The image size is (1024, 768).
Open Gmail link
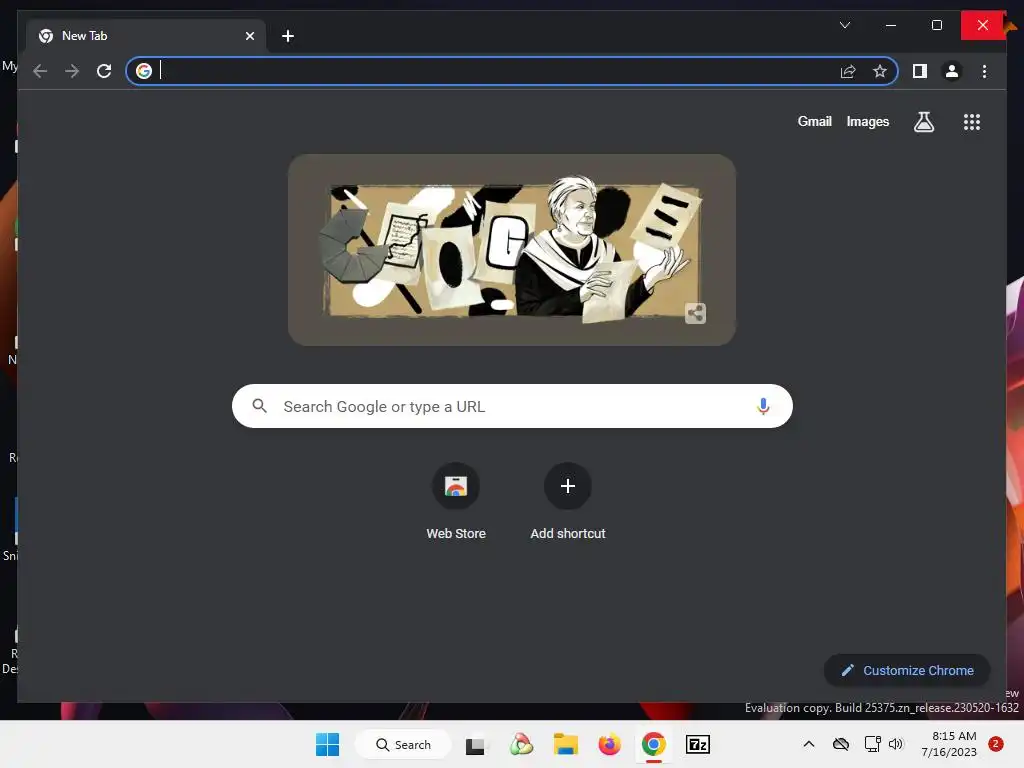click(x=814, y=121)
